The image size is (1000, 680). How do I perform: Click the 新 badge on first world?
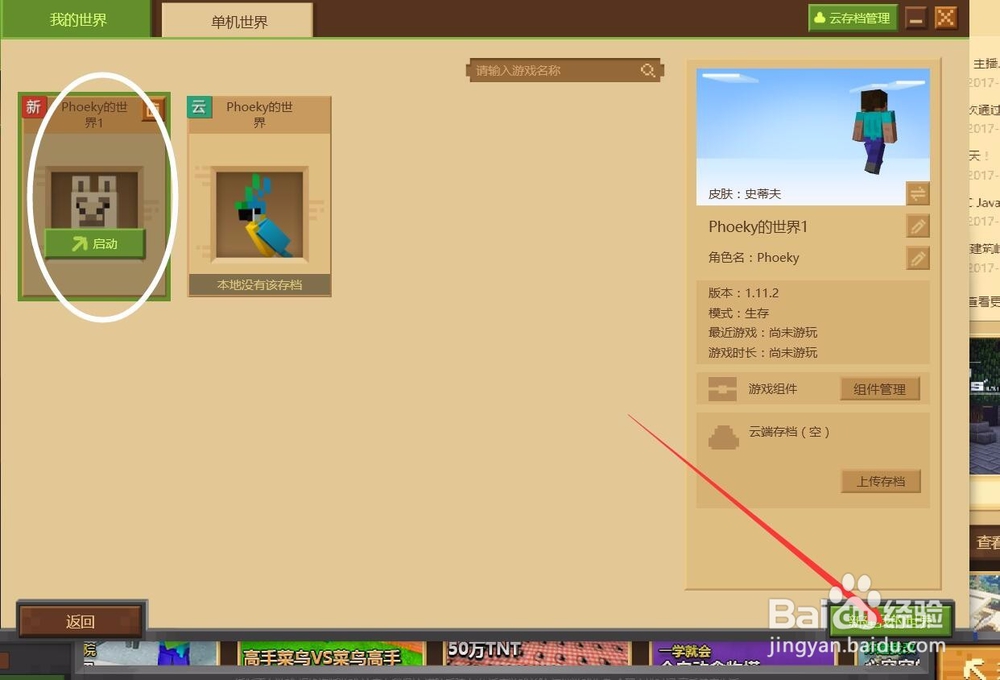[x=33, y=107]
